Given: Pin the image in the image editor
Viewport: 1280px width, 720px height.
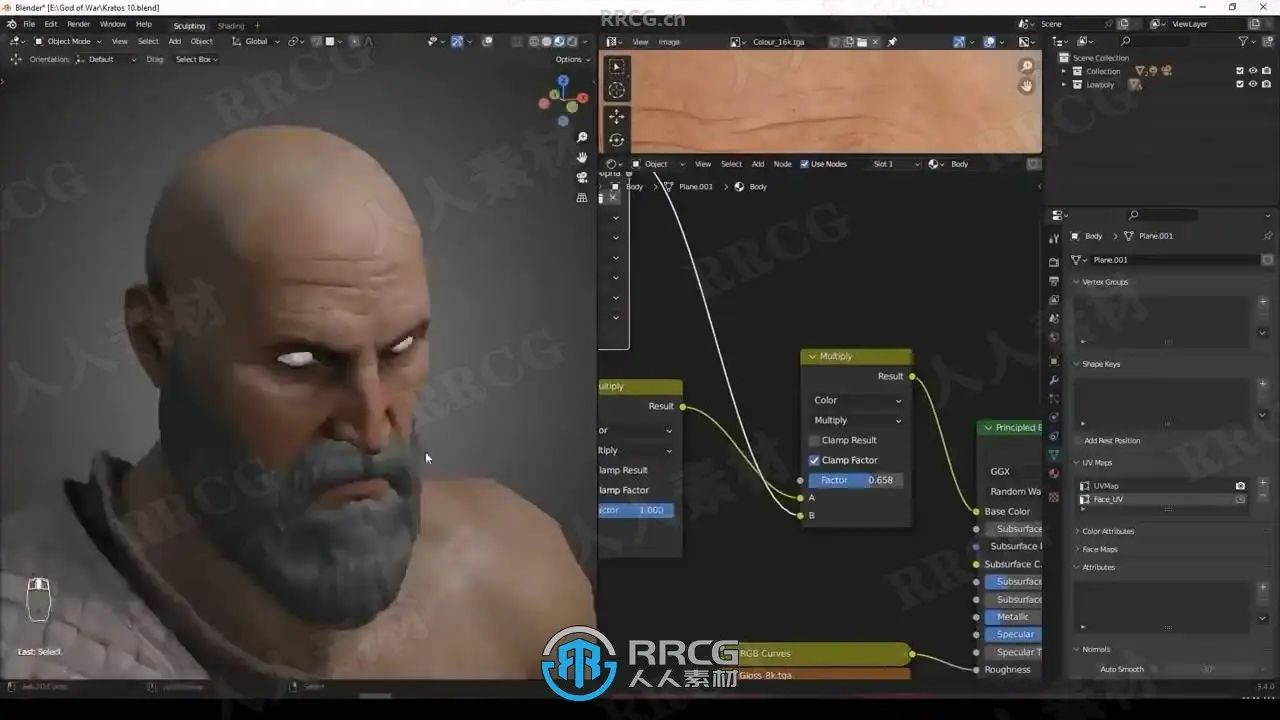Looking at the screenshot, I should (x=892, y=42).
